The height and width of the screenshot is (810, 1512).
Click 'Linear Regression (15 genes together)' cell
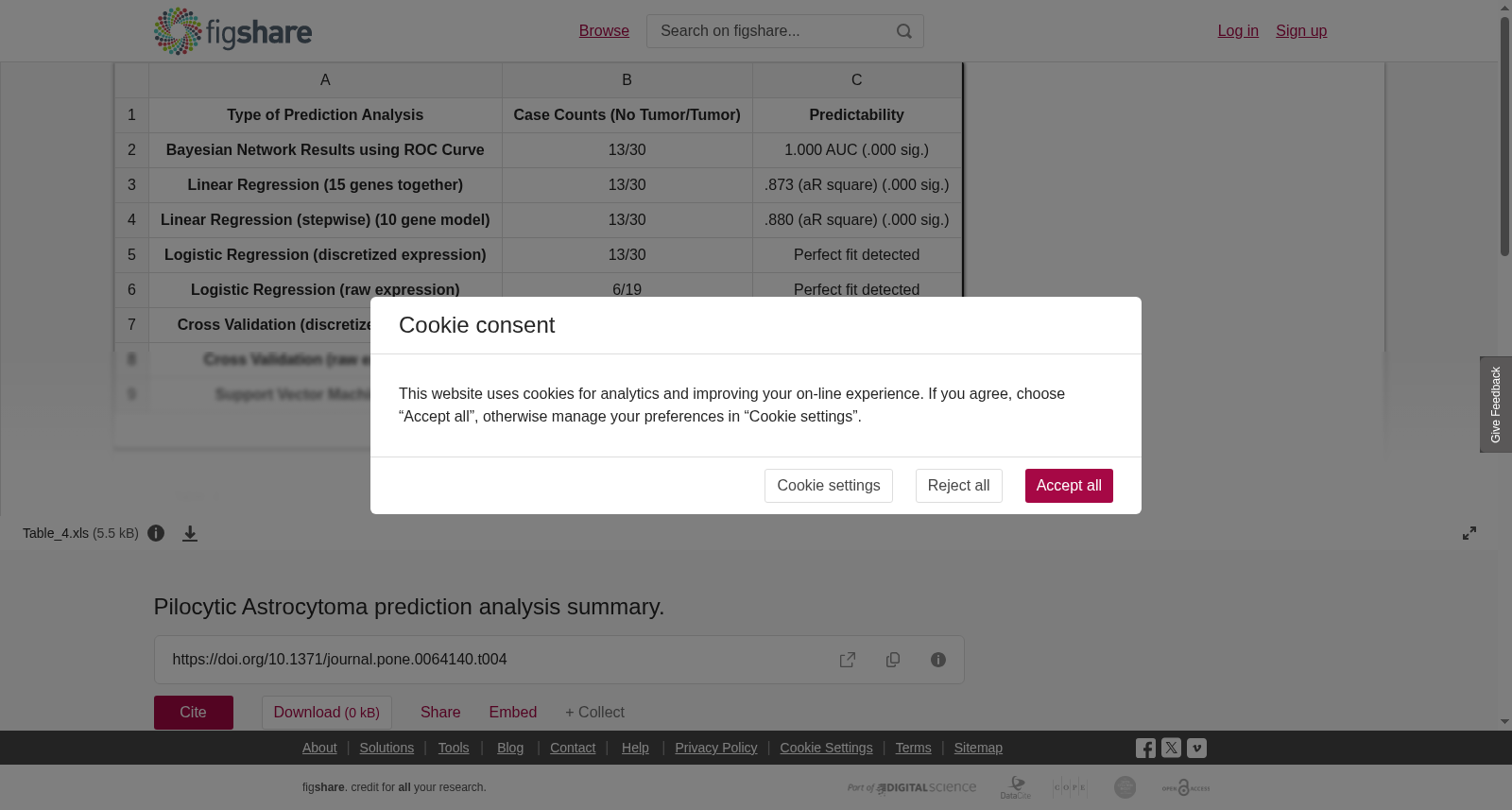coord(325,185)
